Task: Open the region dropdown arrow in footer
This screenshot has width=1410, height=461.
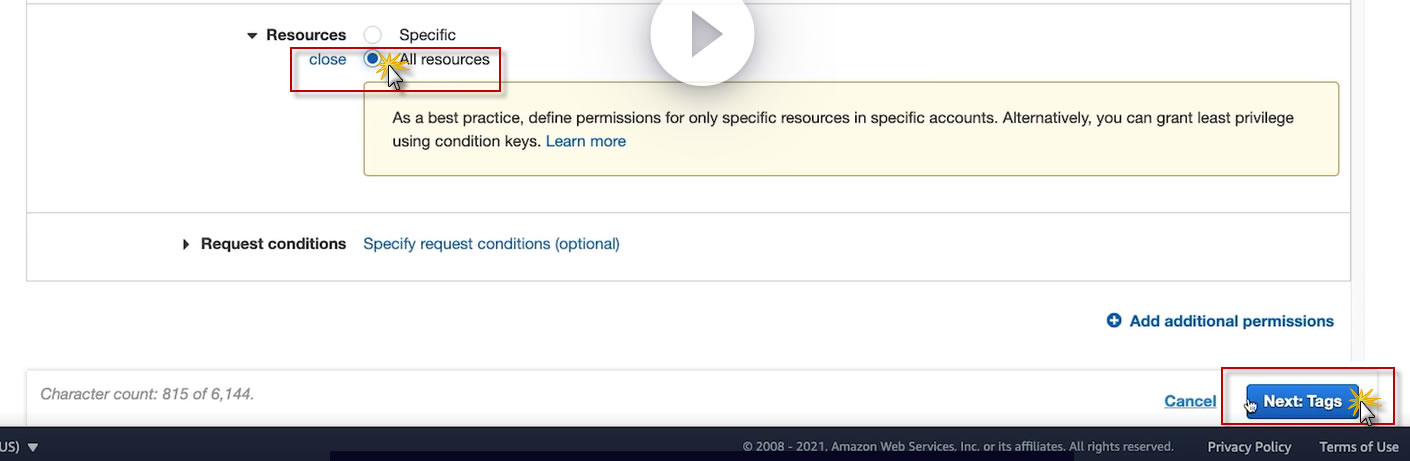Action: [33, 447]
